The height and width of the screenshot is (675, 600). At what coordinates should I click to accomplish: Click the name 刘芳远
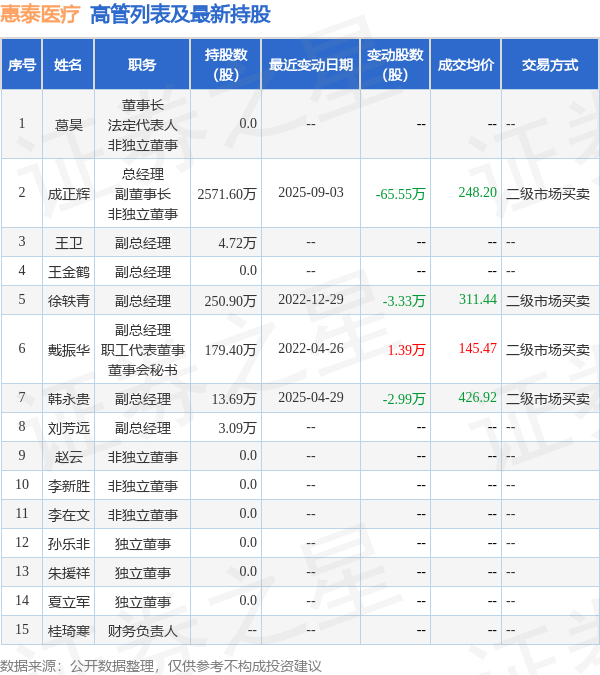click(x=68, y=428)
